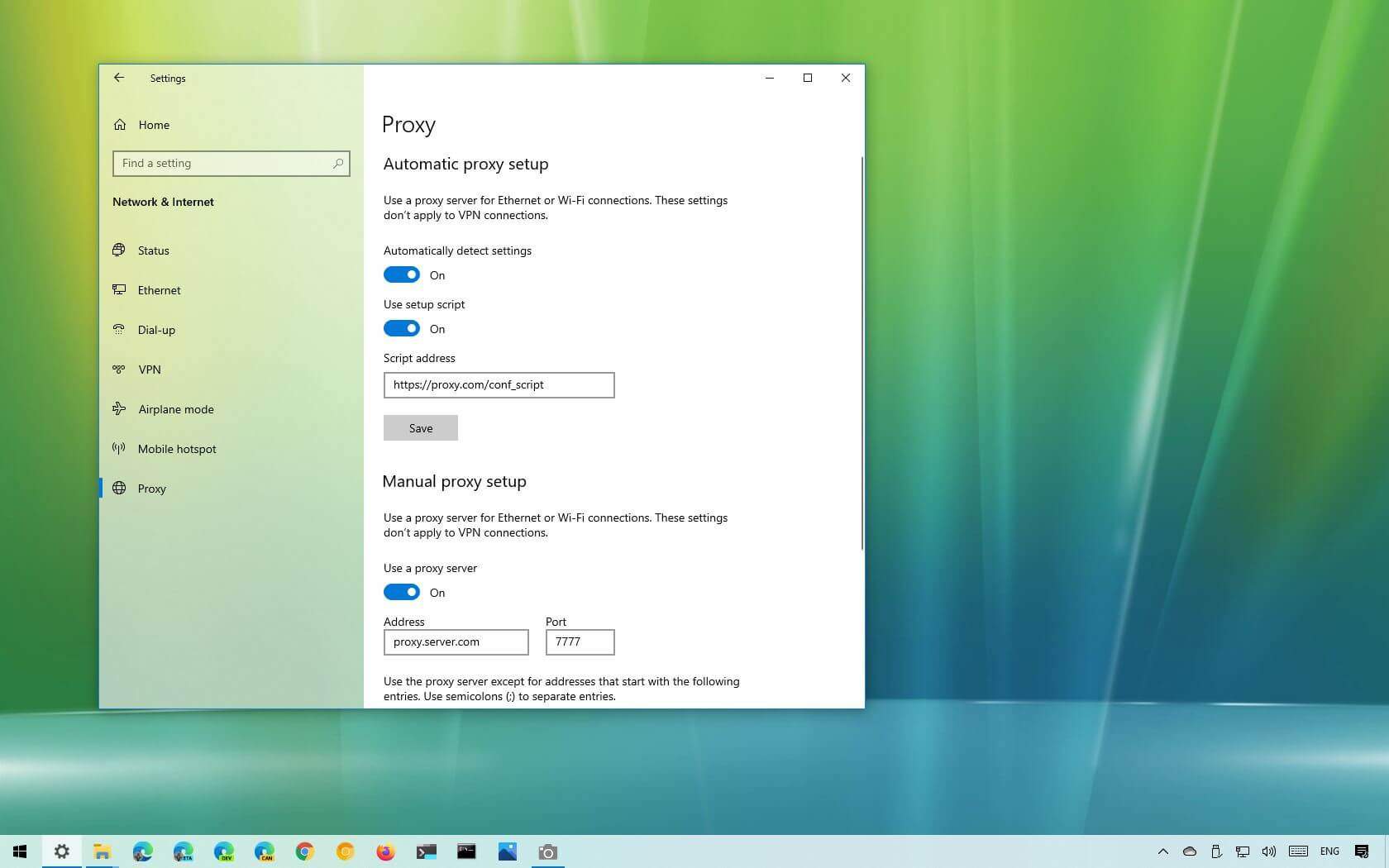This screenshot has height=868, width=1389.
Task: Turn off Automatically detect settings
Action: (402, 274)
